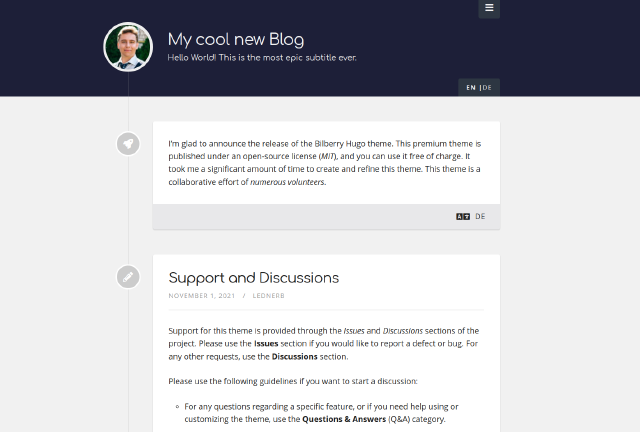Select EN language in the header switcher

coord(471,88)
